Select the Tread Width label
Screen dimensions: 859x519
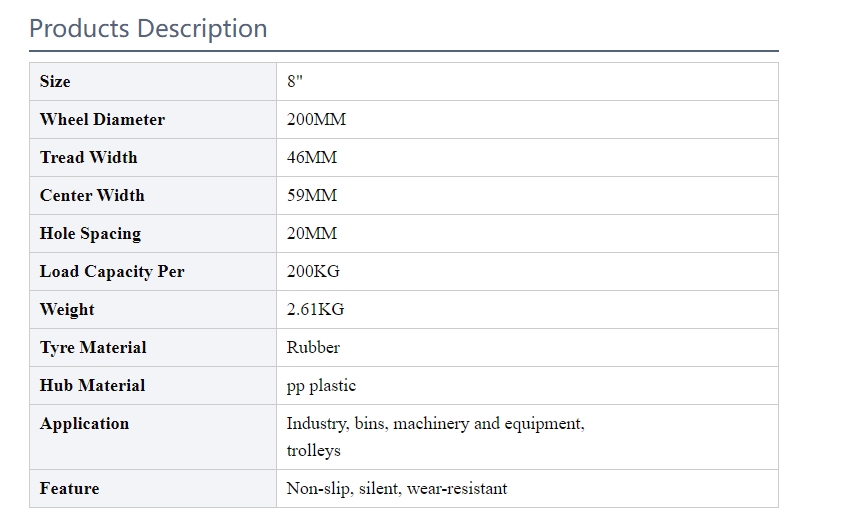[x=89, y=158]
